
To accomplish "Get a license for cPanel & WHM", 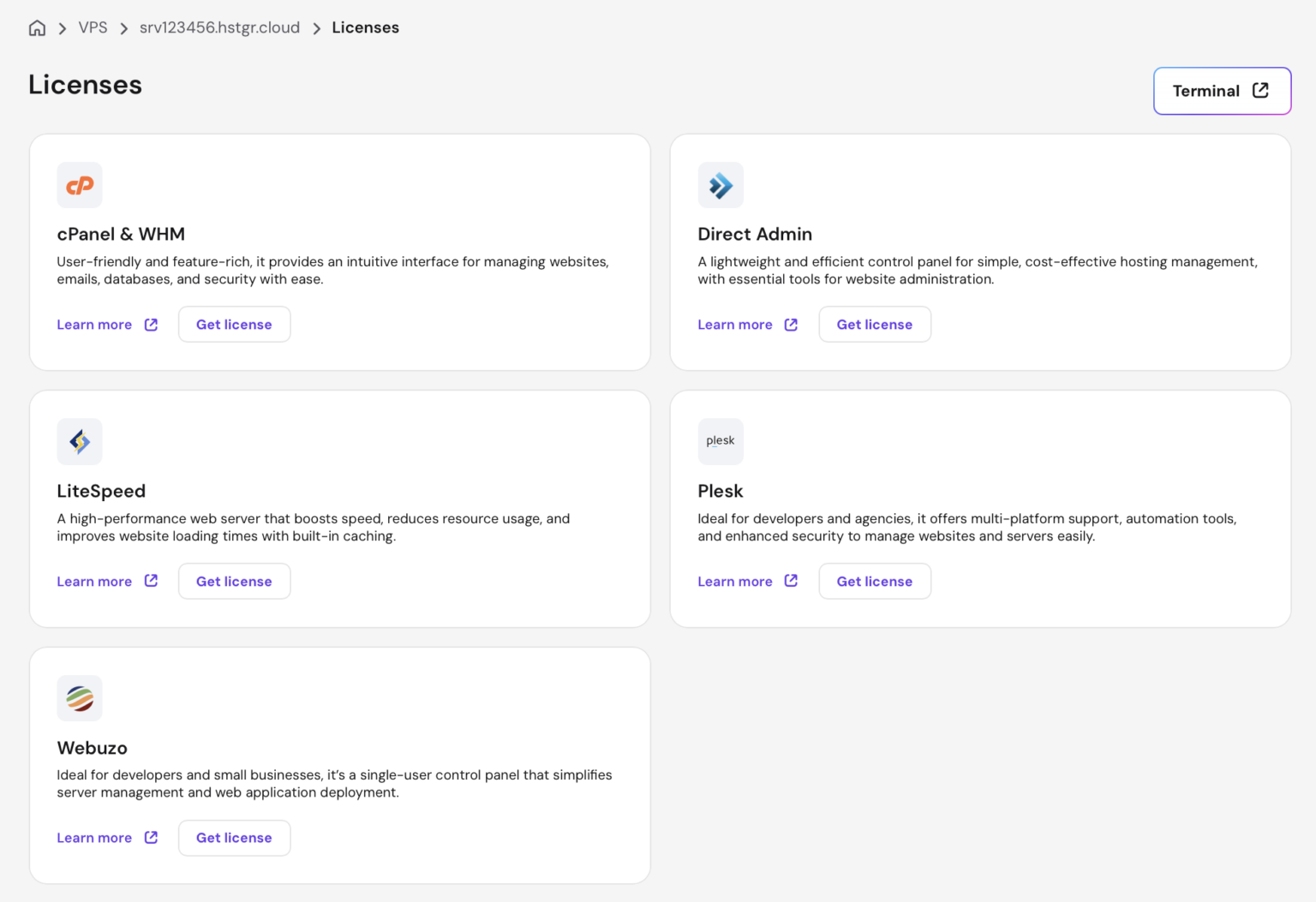I will [x=234, y=325].
